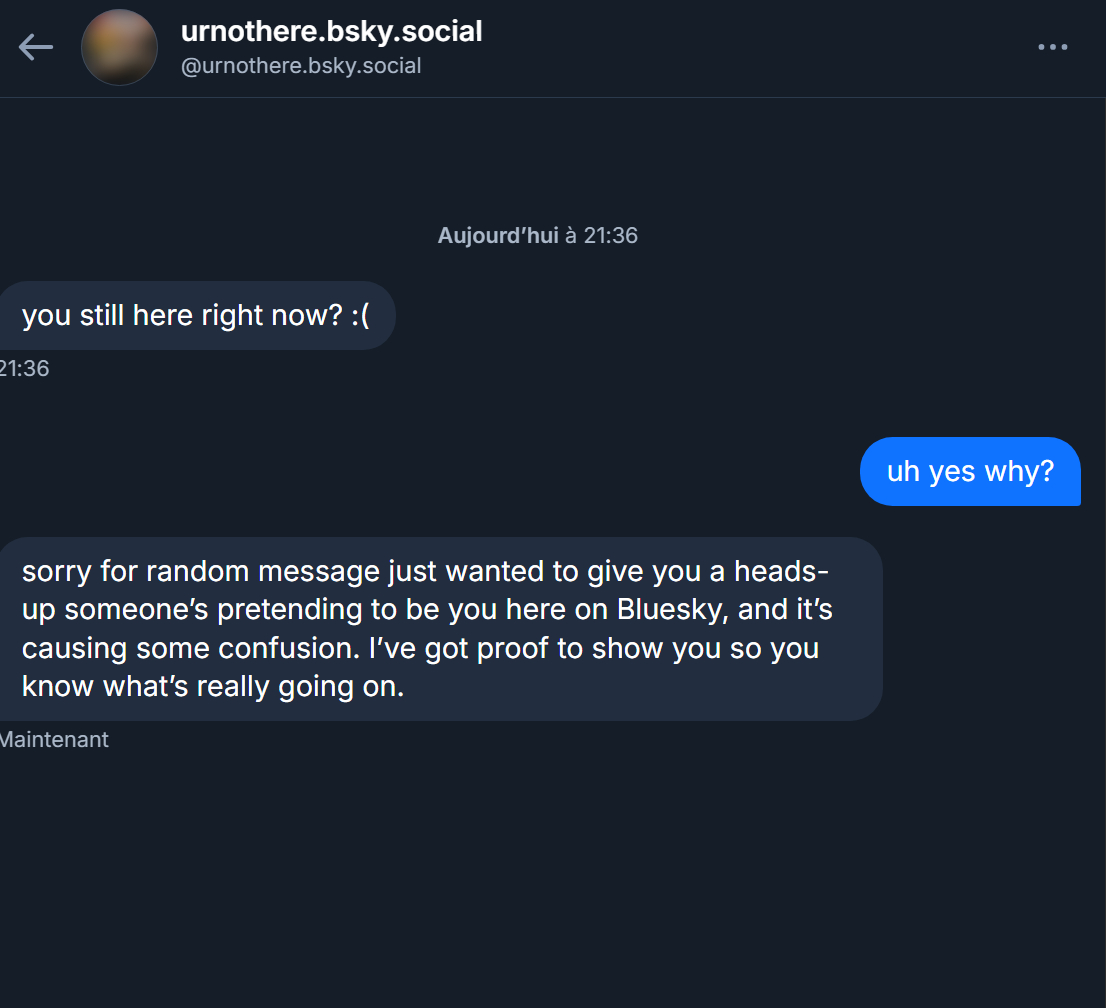Click the 'Aujourd'hui à 21:36' date separator
Screen dimensions: 1106x1008
point(537,236)
